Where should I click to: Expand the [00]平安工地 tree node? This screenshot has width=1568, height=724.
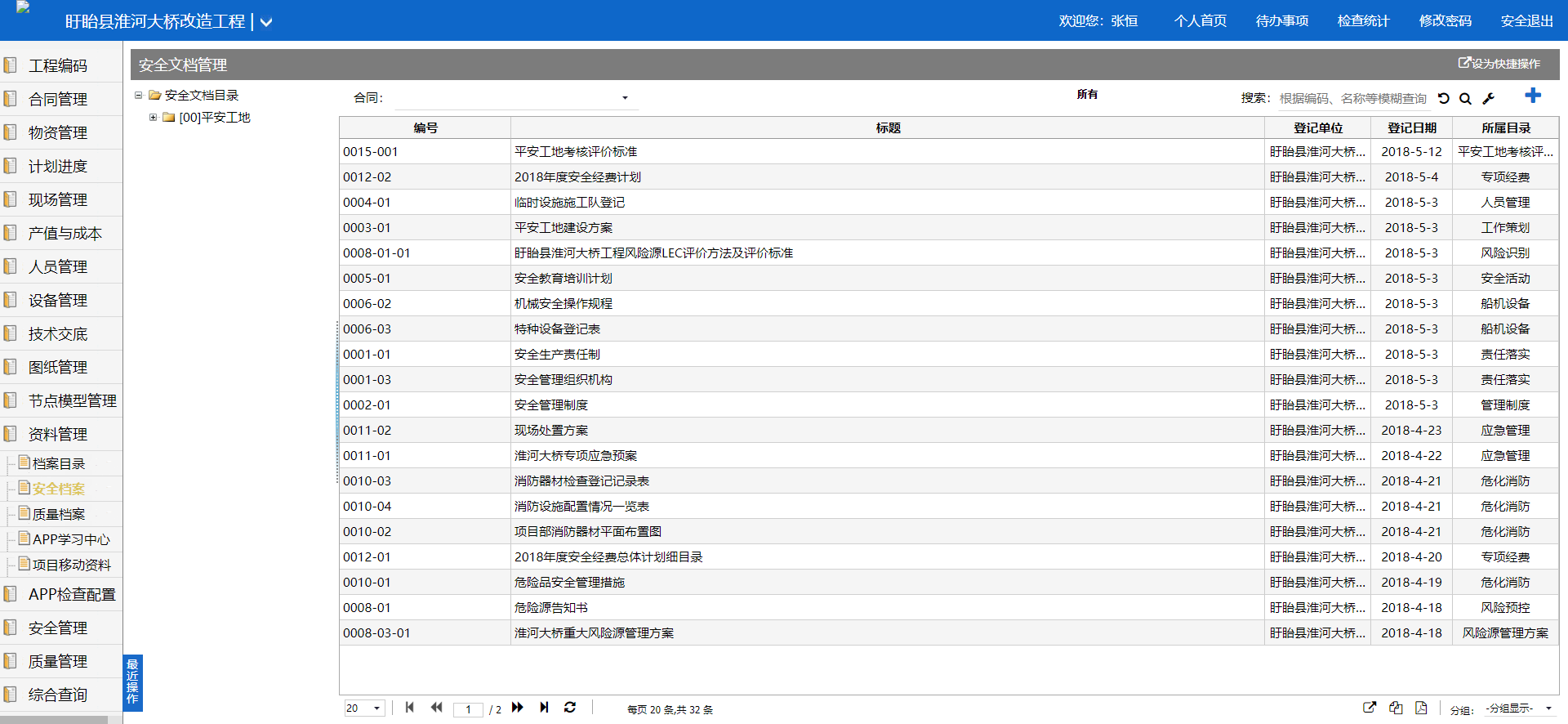[153, 118]
